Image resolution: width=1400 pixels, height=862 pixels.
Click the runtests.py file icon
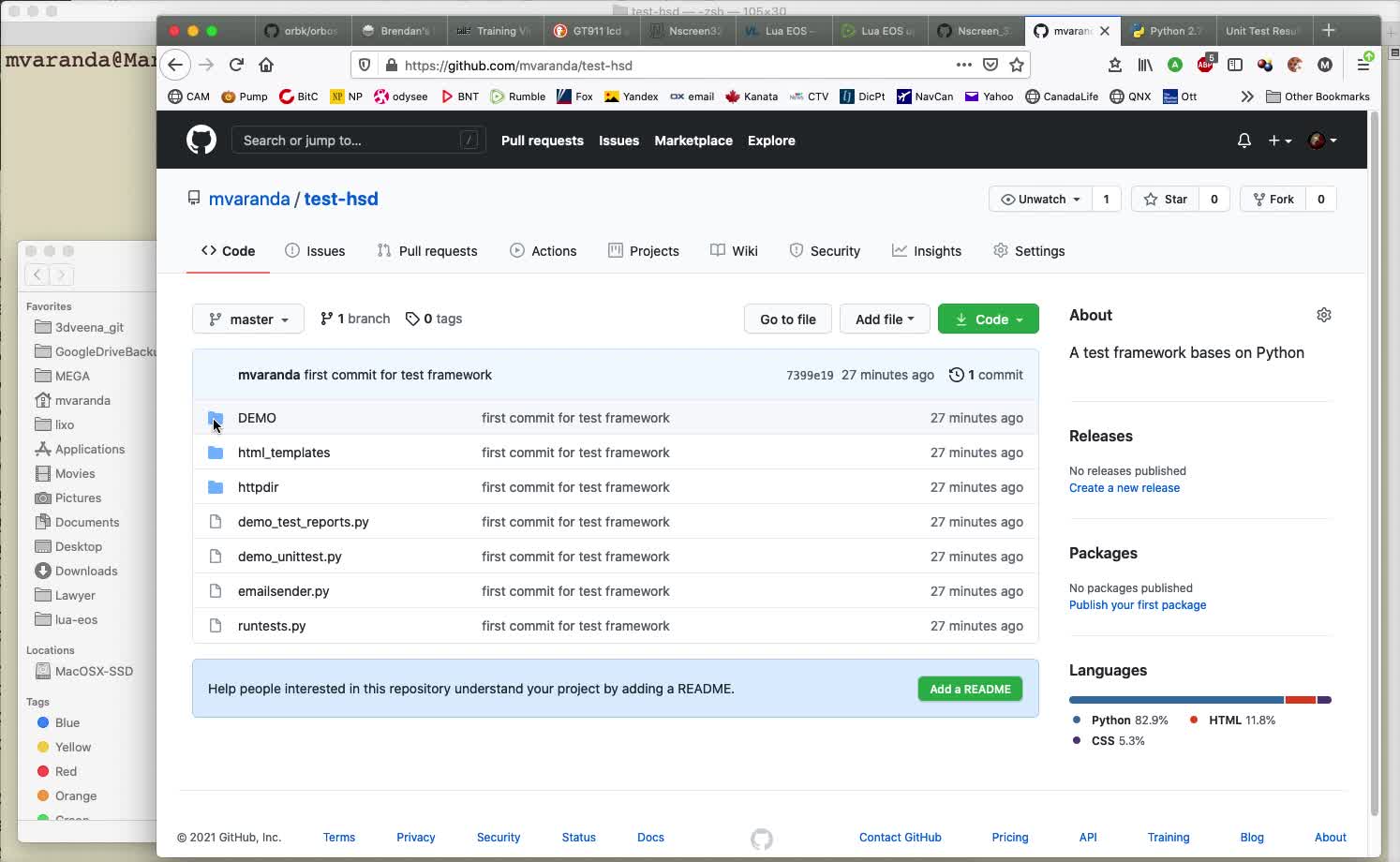pyautogui.click(x=216, y=626)
